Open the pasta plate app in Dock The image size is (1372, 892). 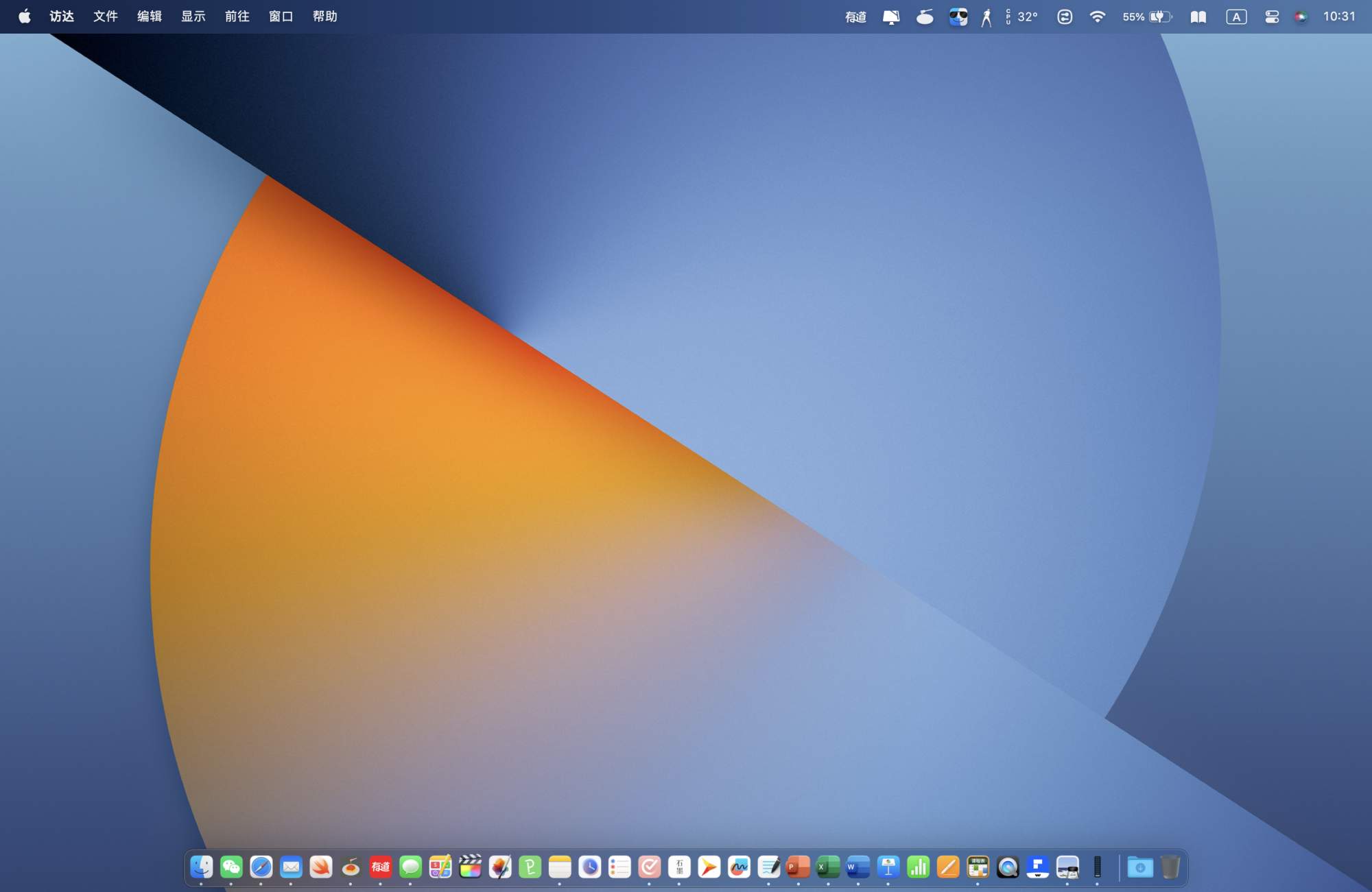coord(351,867)
